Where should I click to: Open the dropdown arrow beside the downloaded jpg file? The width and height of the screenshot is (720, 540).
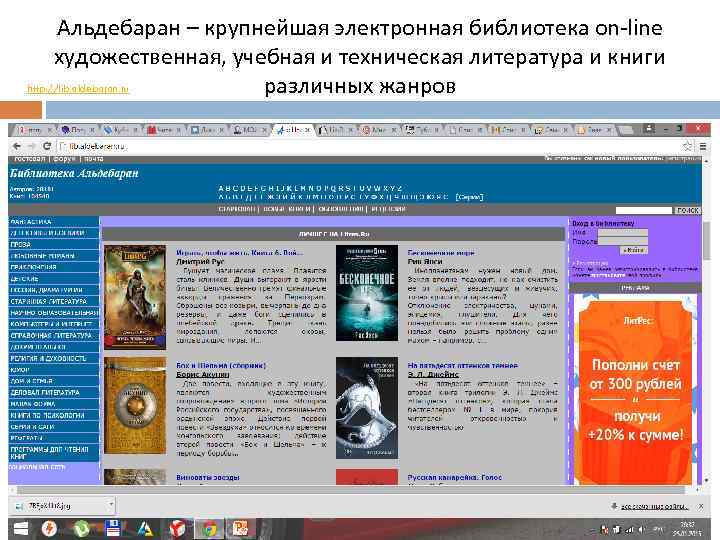click(111, 506)
